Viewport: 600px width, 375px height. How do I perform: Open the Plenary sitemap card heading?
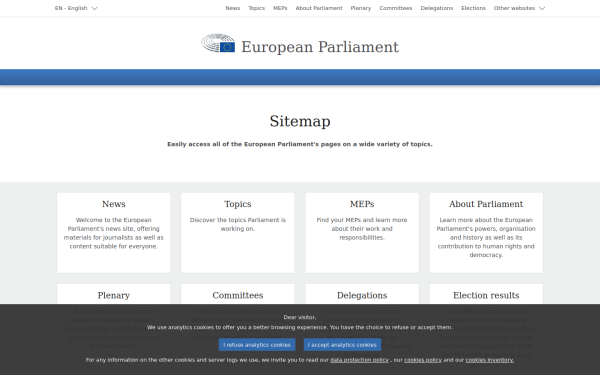coord(114,295)
